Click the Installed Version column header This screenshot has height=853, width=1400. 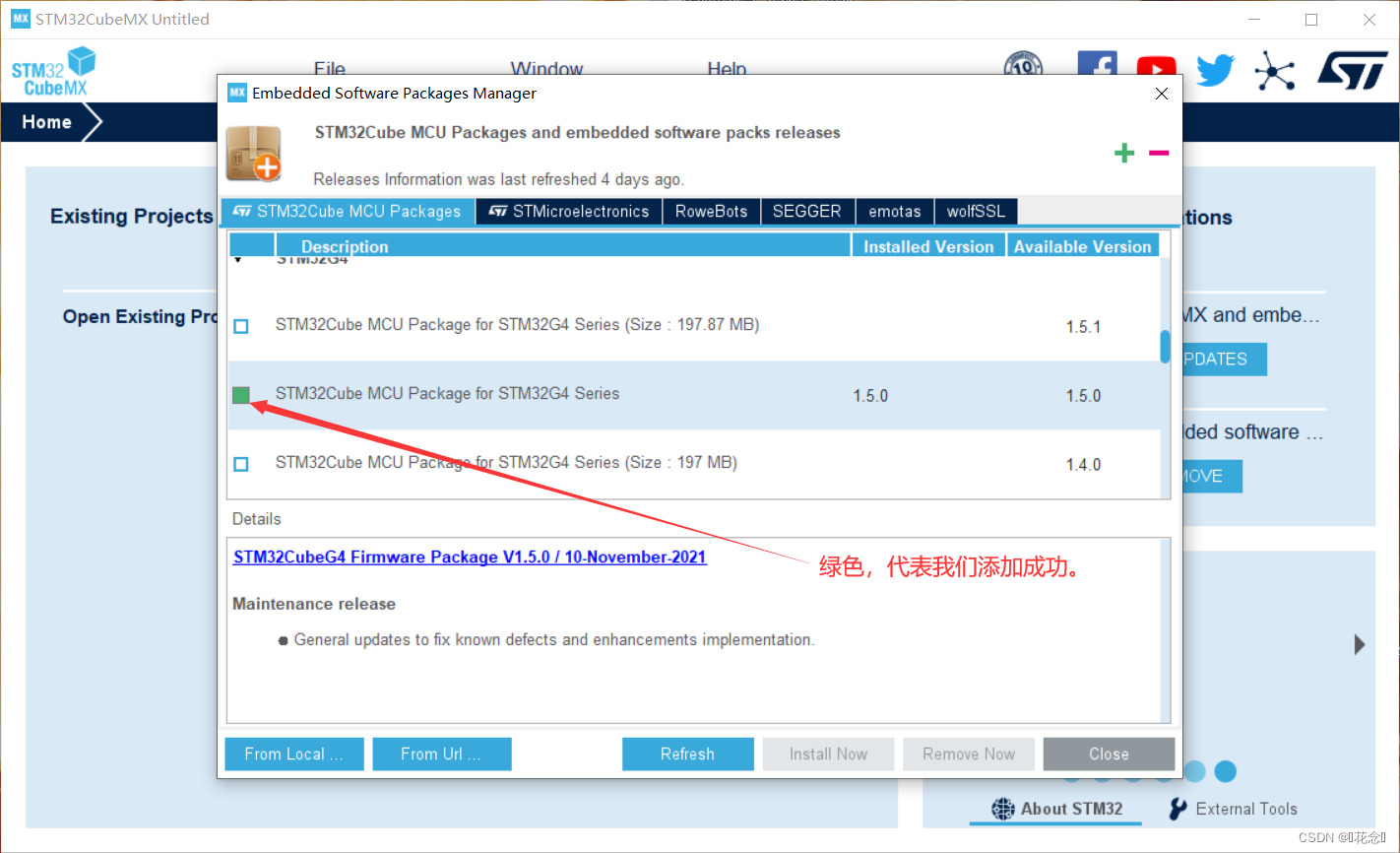[928, 246]
